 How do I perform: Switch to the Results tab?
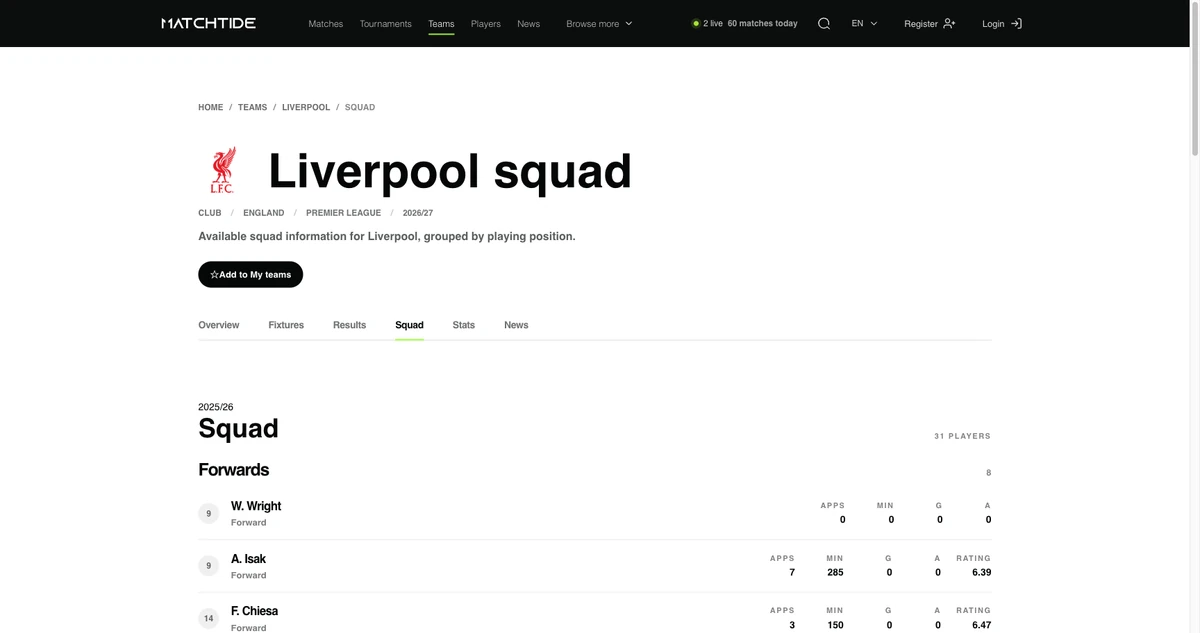point(349,325)
